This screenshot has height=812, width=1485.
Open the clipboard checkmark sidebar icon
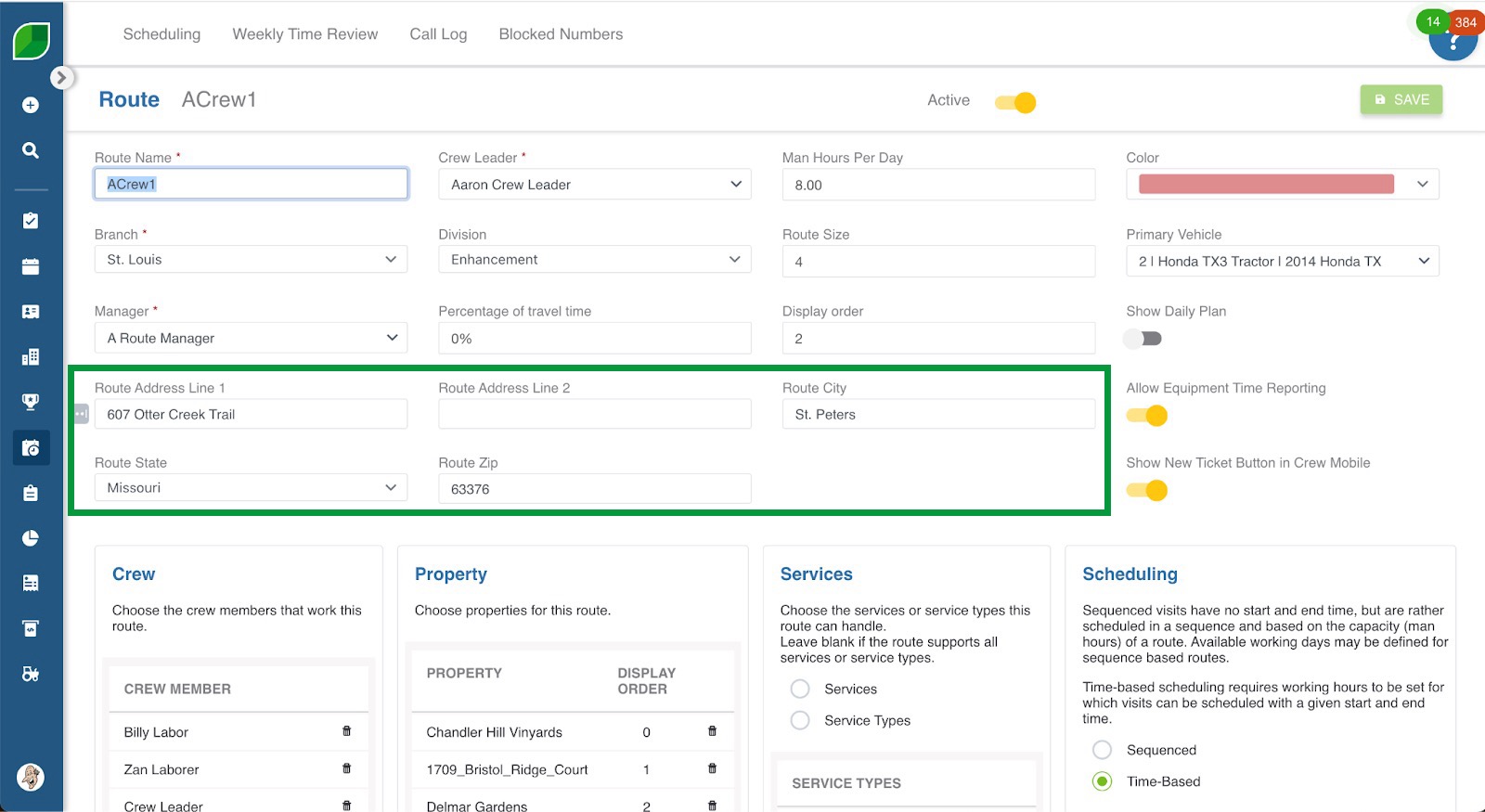tap(31, 221)
